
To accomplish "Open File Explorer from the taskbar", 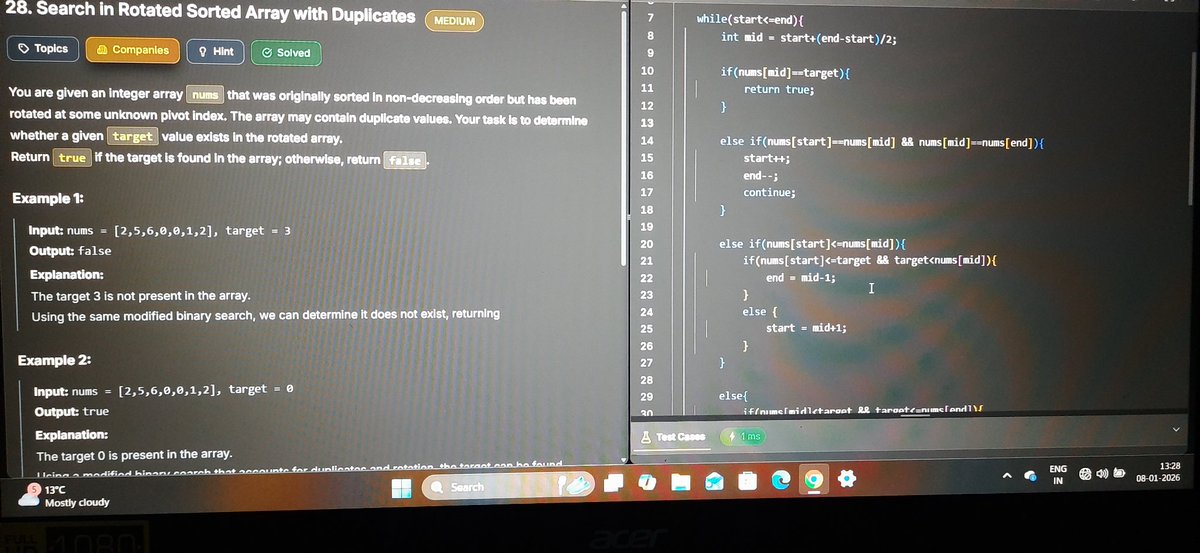I will [680, 483].
